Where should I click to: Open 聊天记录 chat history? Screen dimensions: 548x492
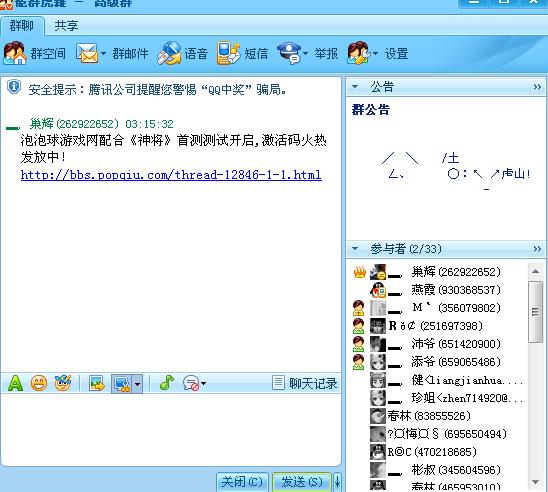[x=305, y=383]
